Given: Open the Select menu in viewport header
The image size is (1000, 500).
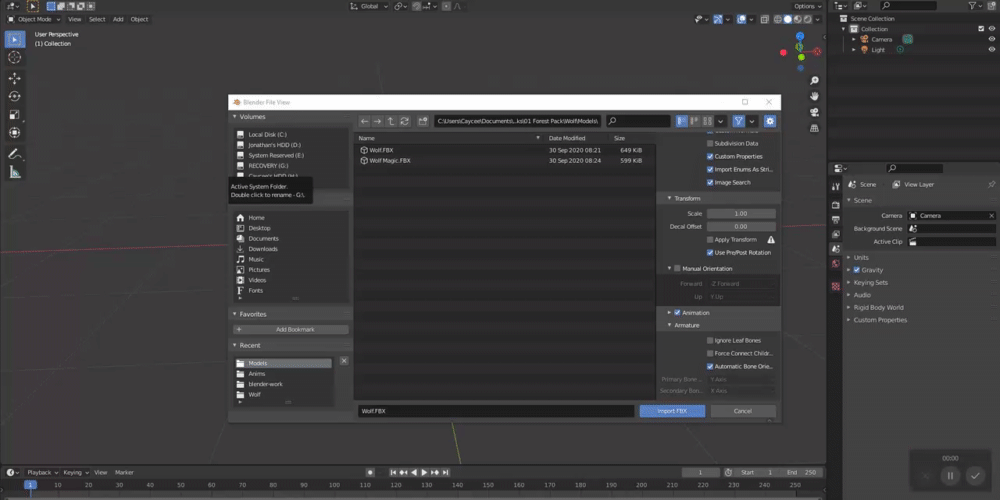Looking at the screenshot, I should coord(97,19).
